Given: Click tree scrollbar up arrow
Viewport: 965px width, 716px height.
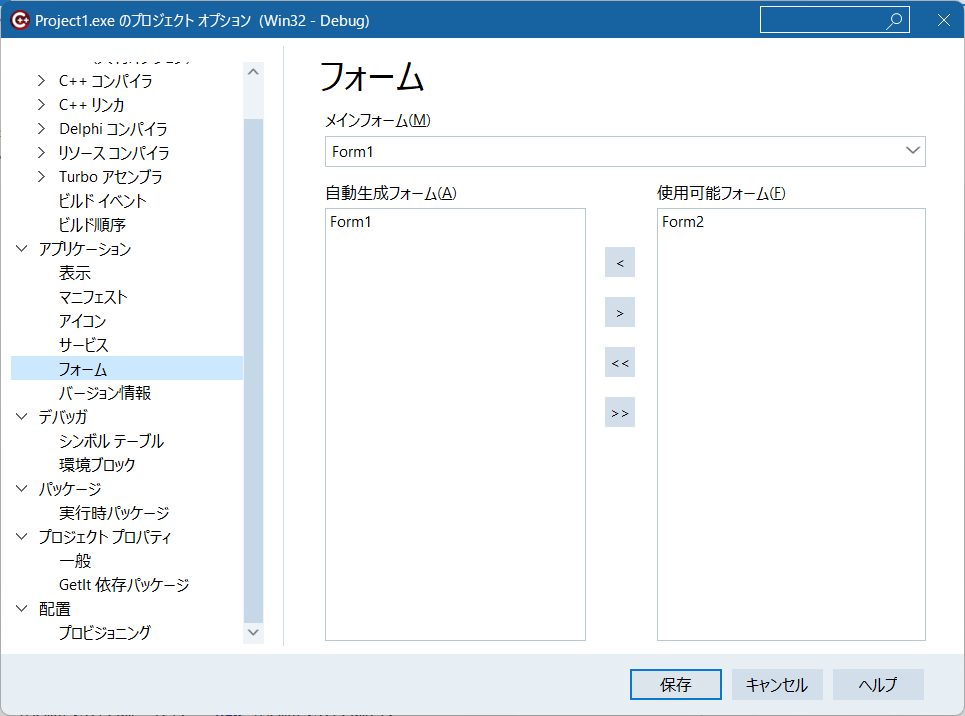Looking at the screenshot, I should (253, 72).
